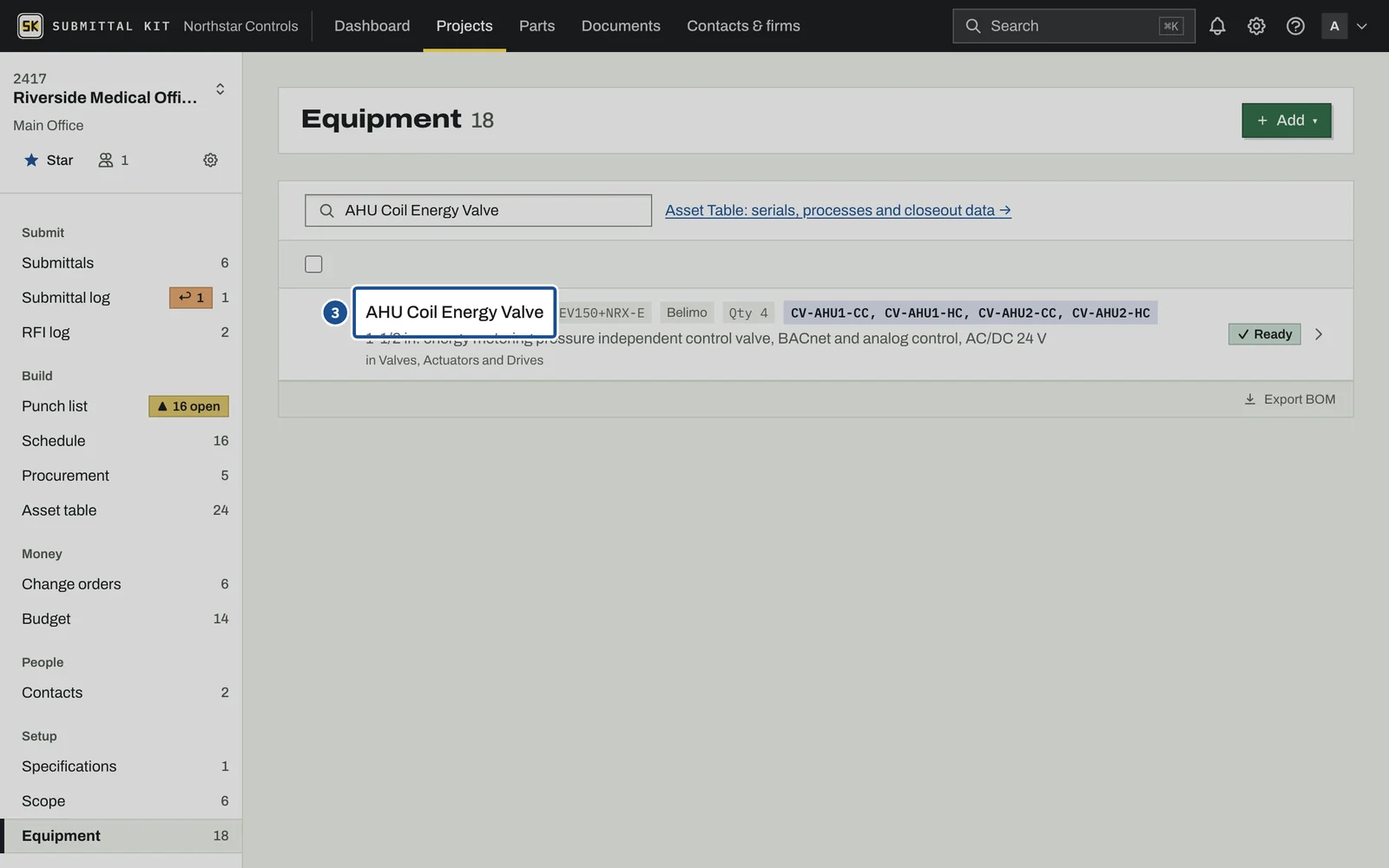This screenshot has width=1389, height=868.
Task: Click the Ready status badge
Action: click(1264, 334)
